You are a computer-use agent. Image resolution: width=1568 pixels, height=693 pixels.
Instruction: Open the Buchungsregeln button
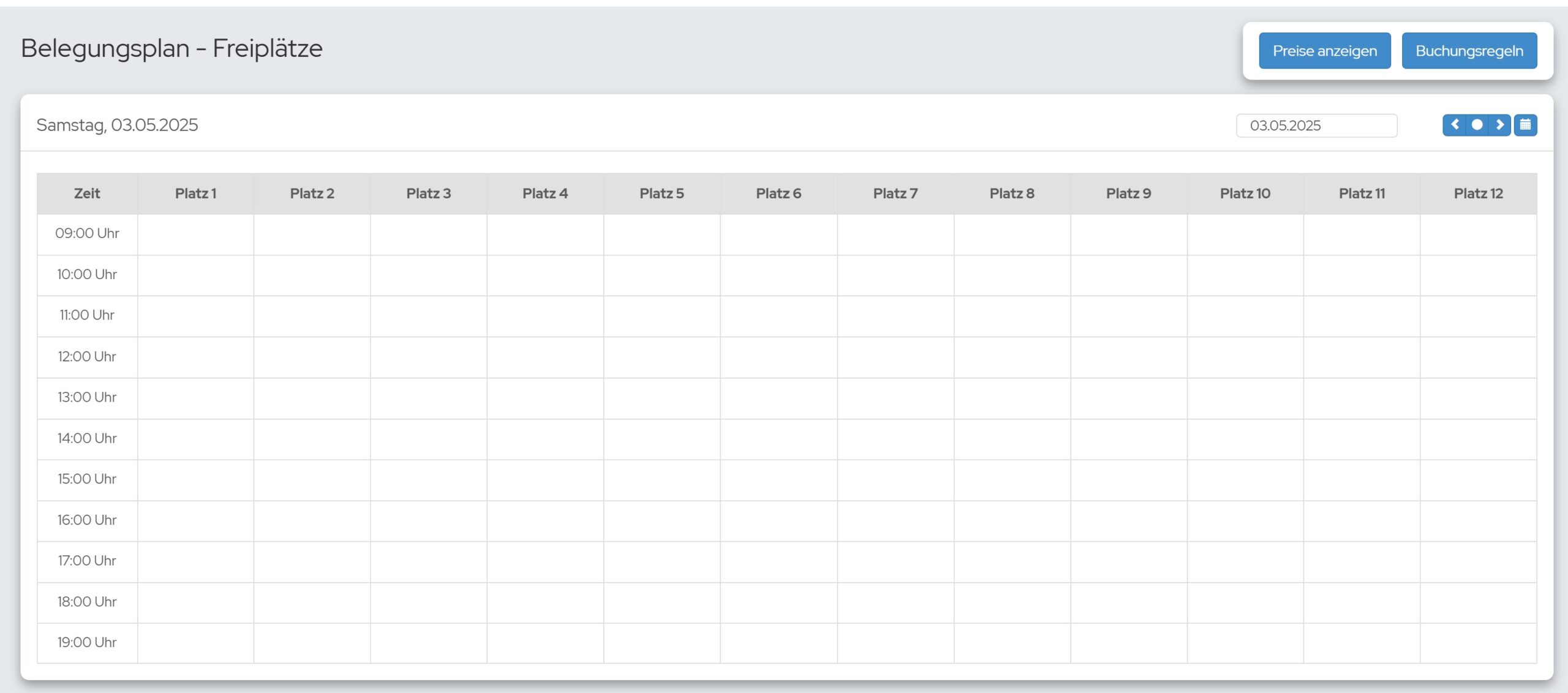point(1469,51)
